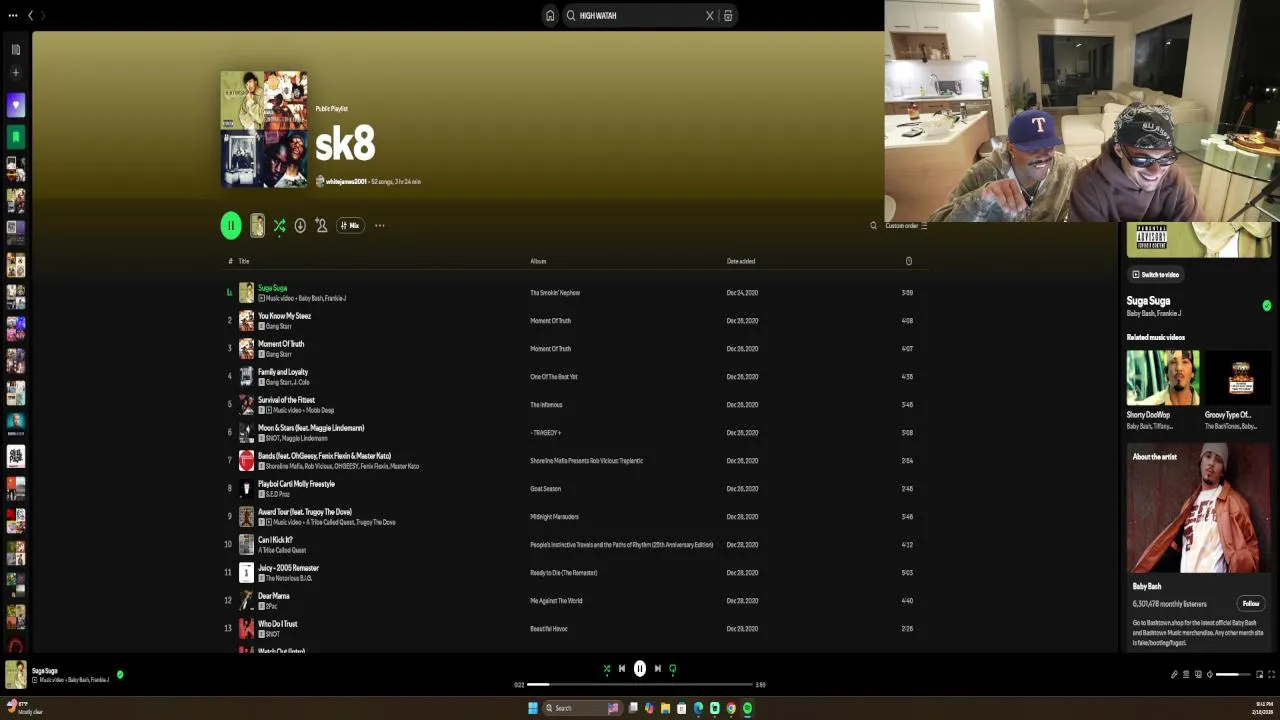Invite collaborators to the playlist
Image resolution: width=1280 pixels, height=720 pixels.
click(x=321, y=225)
